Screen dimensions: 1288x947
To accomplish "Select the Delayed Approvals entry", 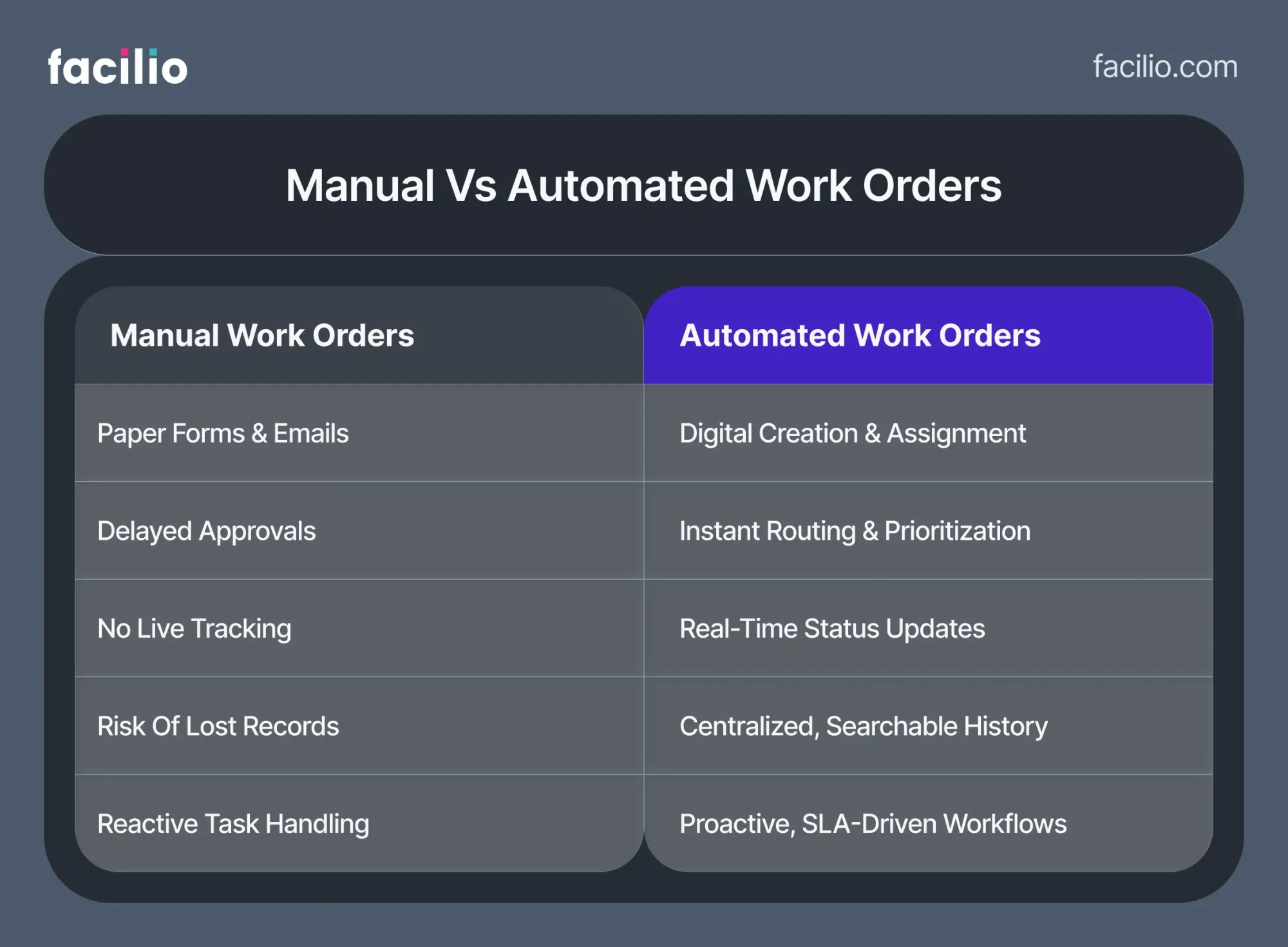I will [207, 531].
